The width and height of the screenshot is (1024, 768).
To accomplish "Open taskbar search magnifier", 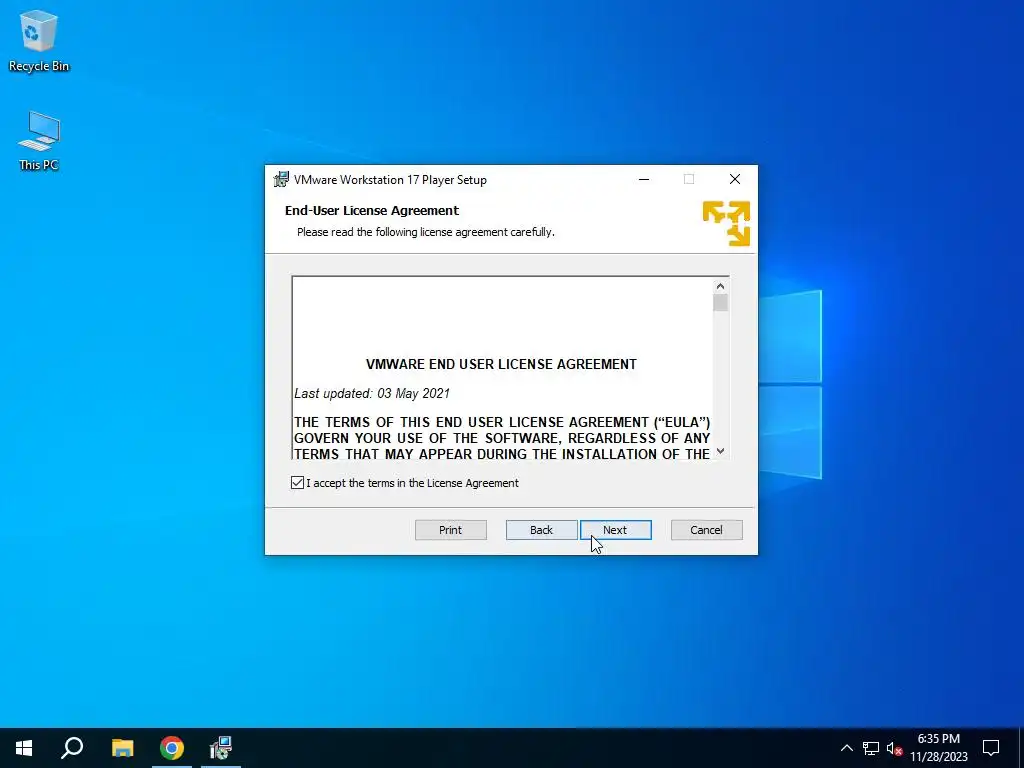I will tap(72, 748).
